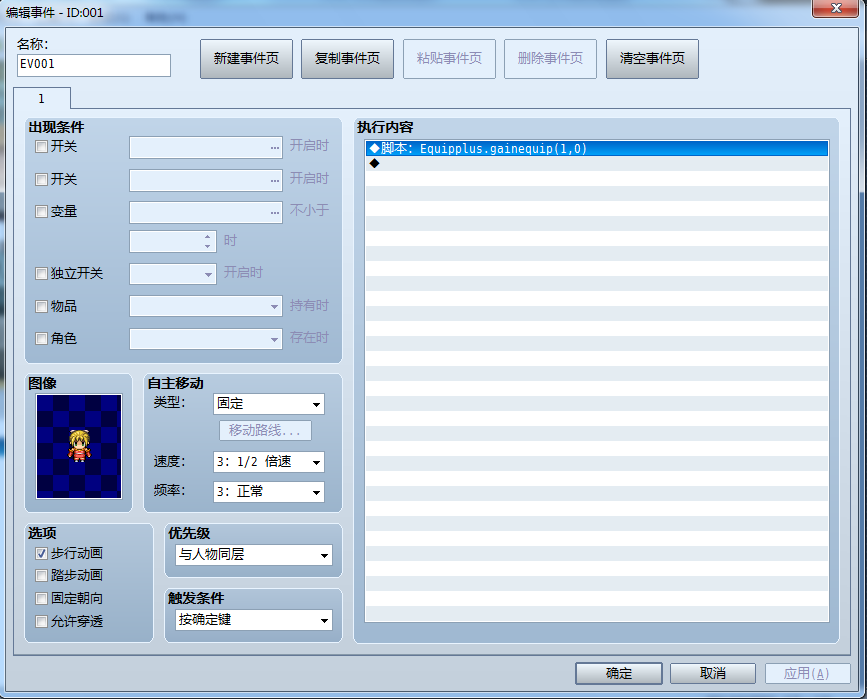This screenshot has height=699, width=867.
Task: Open the 优先级 dropdown showing 与人物同层
Action: tap(254, 555)
